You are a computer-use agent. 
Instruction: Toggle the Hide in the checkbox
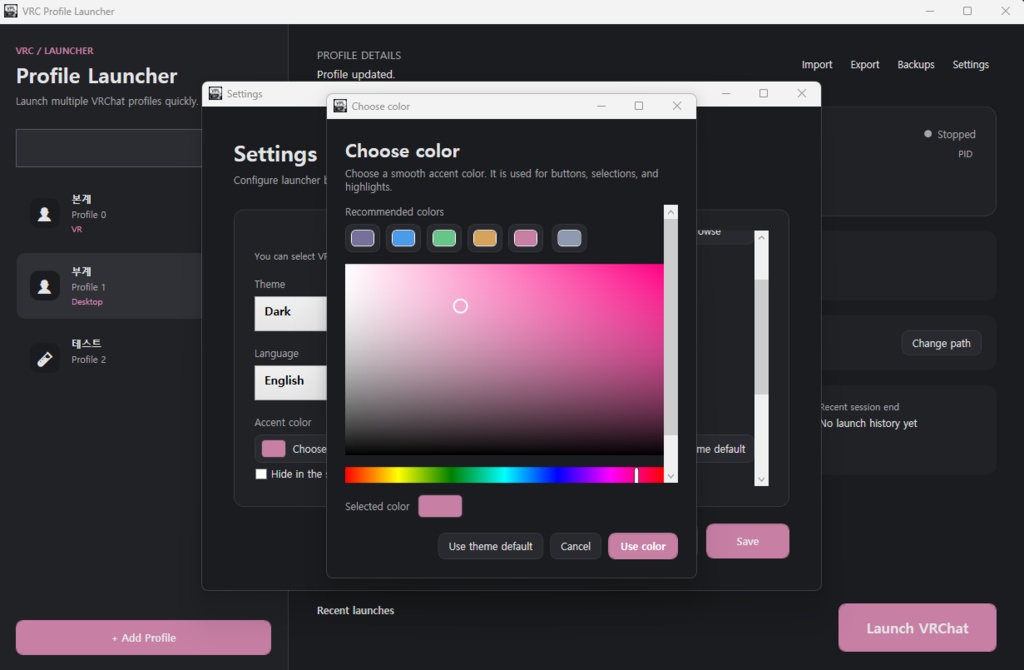tap(261, 474)
